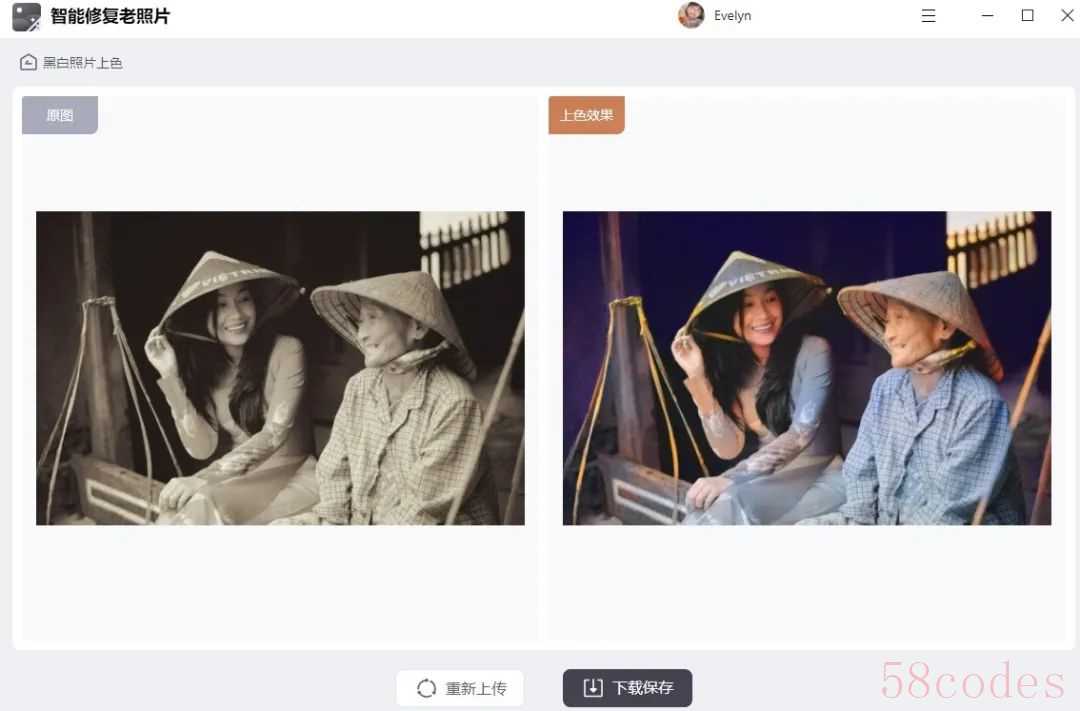Click the 58codes watermark text
The image size is (1080, 711).
[x=972, y=681]
